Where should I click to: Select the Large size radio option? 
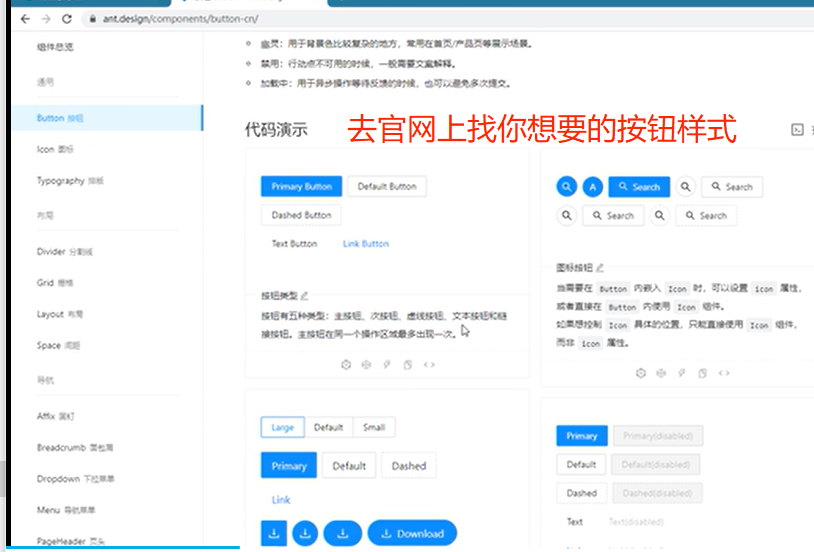coord(282,427)
